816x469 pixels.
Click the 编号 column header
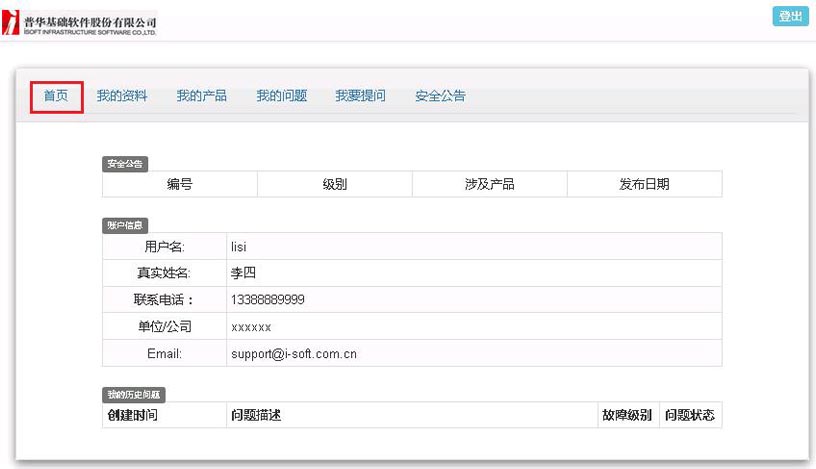pyautogui.click(x=180, y=184)
